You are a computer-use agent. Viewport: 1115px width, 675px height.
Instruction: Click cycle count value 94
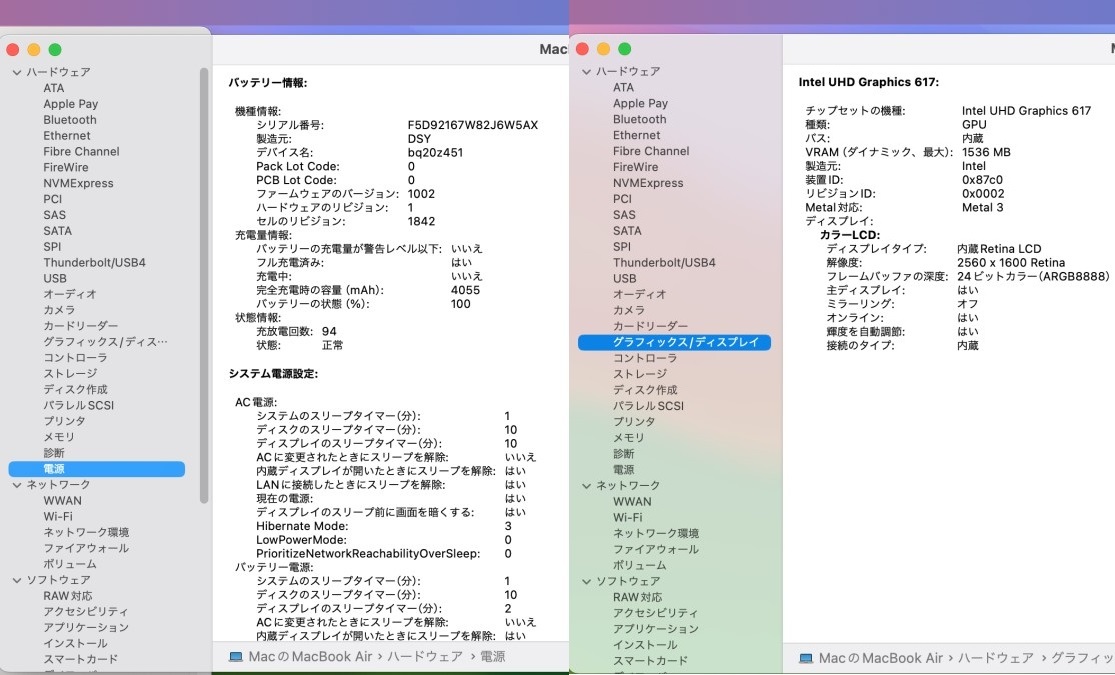point(329,331)
